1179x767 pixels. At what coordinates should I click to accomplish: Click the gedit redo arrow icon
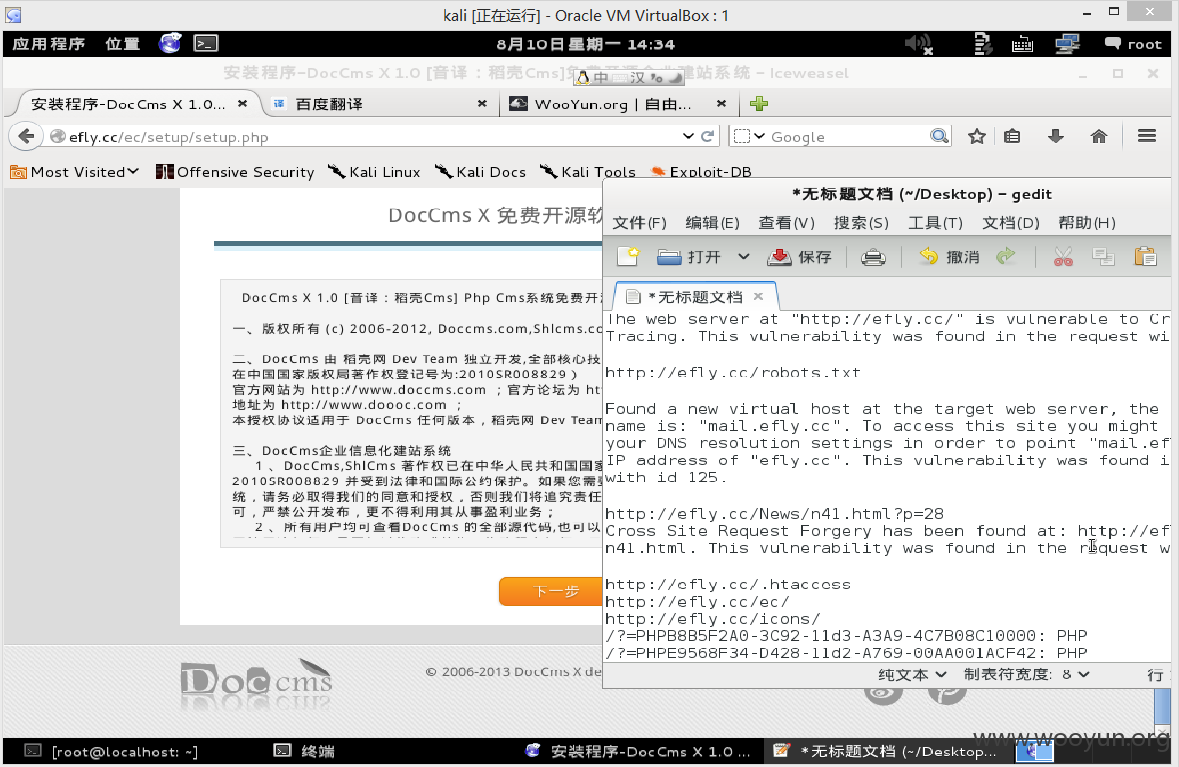coord(1005,257)
